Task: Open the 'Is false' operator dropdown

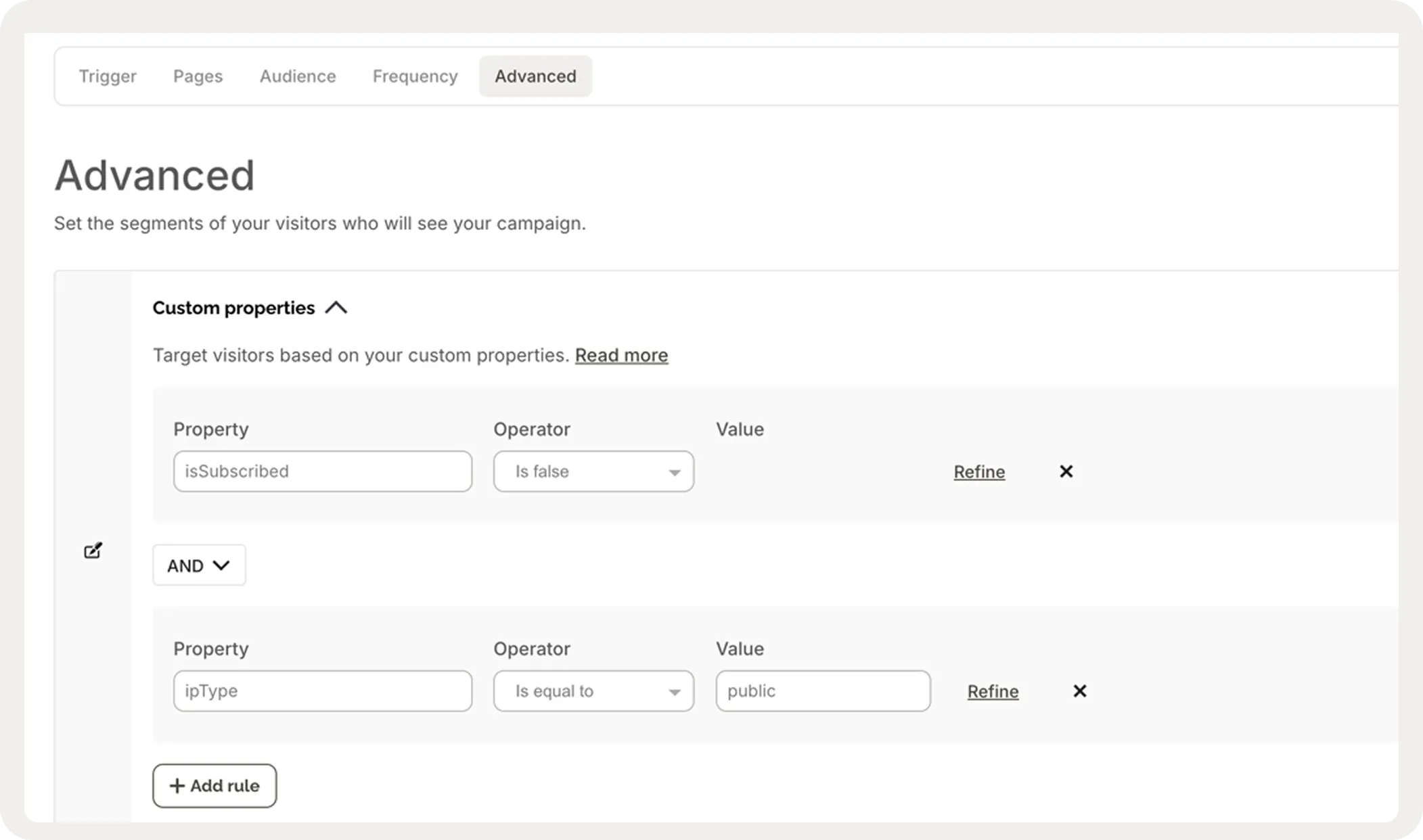Action: pyautogui.click(x=593, y=471)
